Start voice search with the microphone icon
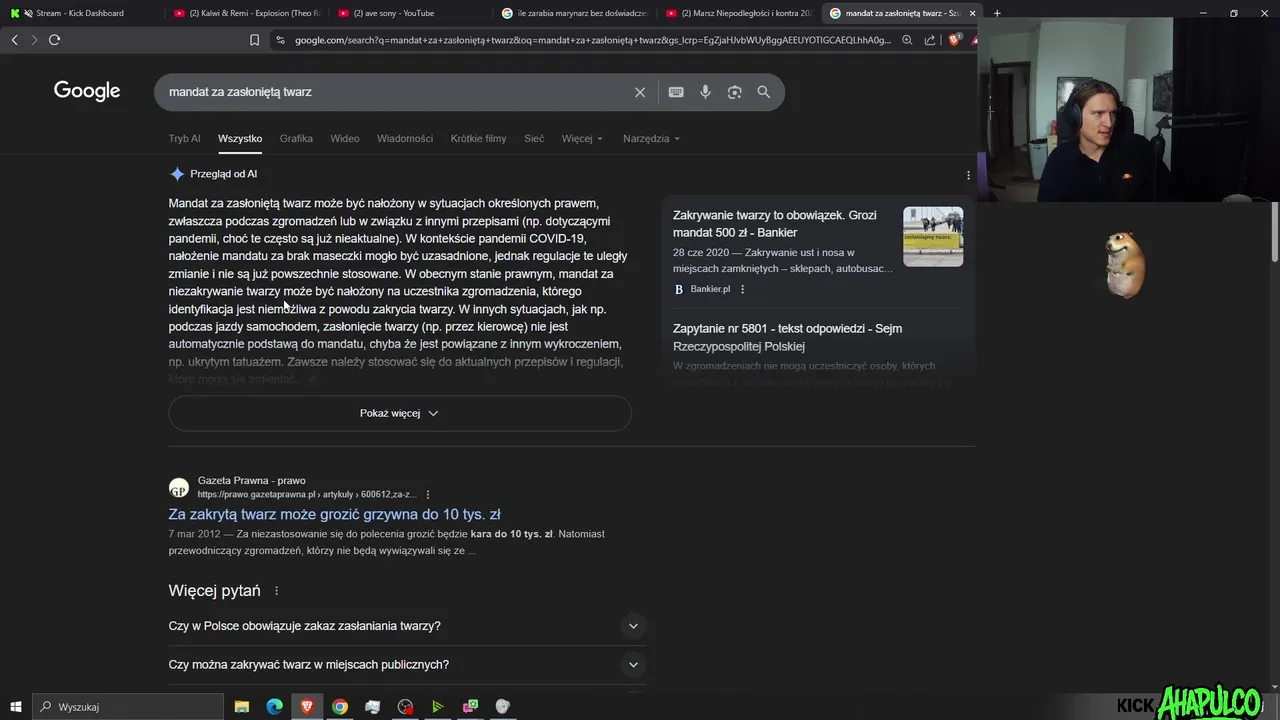Viewport: 1280px width, 720px height. click(705, 92)
